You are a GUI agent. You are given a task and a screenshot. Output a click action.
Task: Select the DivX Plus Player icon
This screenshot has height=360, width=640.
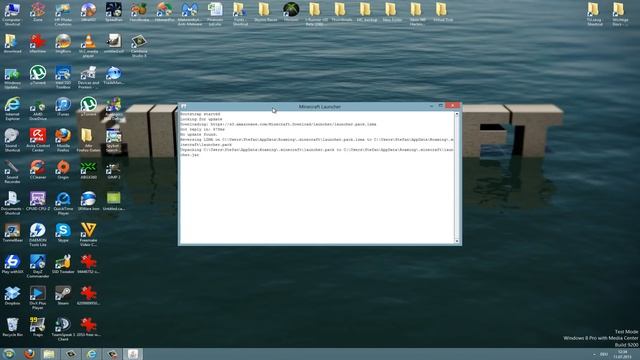(38, 297)
